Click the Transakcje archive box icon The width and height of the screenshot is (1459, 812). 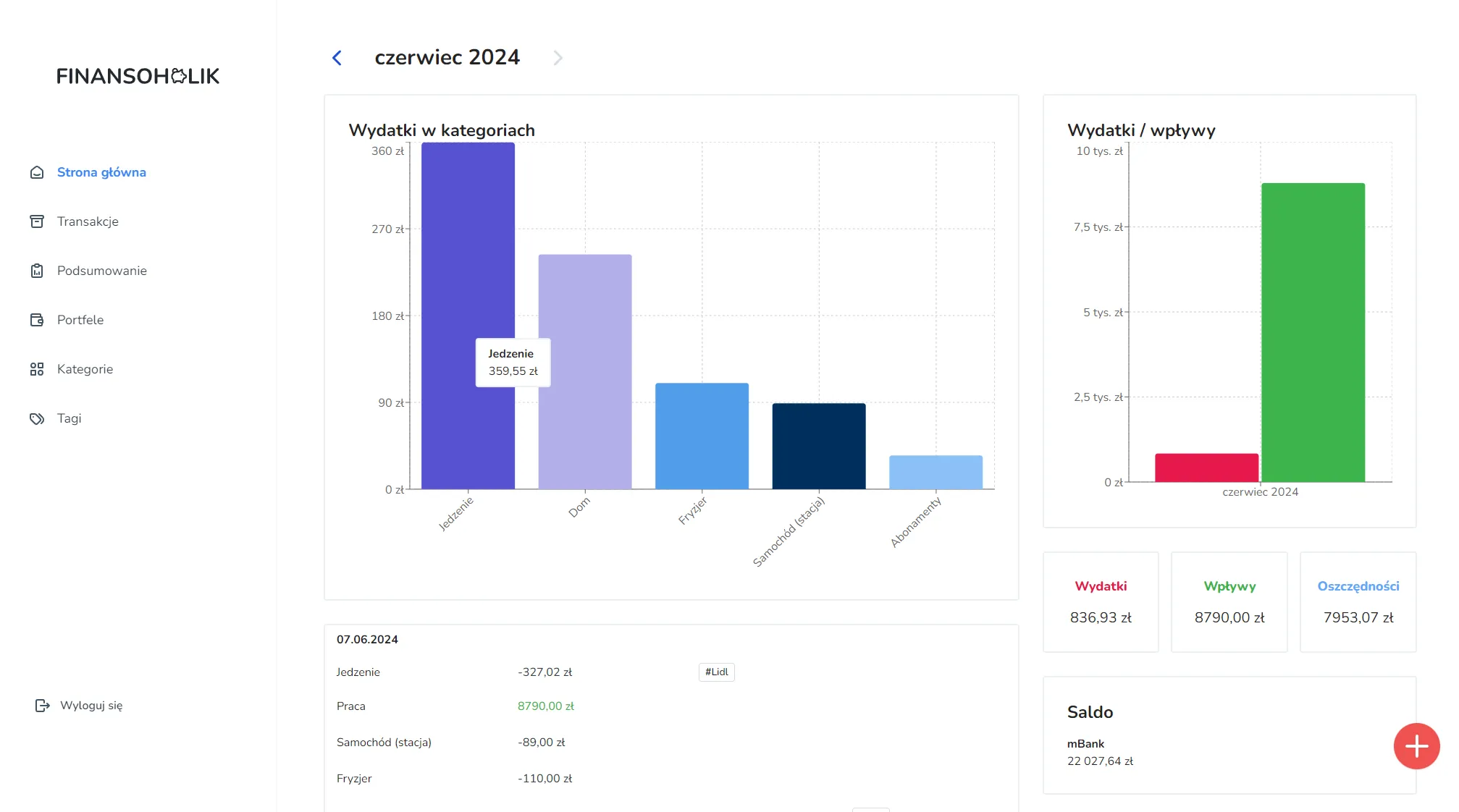[37, 221]
